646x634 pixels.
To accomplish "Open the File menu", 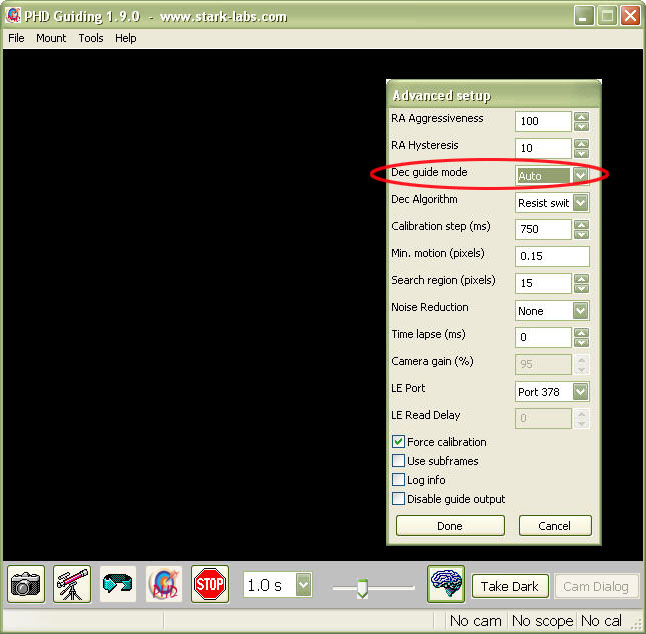I will click(x=16, y=38).
